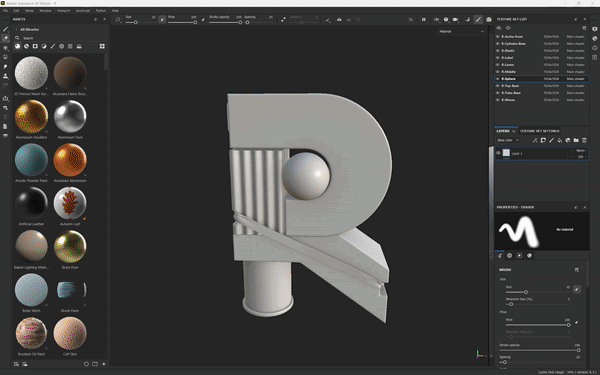Adjust the Flow slider in top toolbar
Image resolution: width=600 pixels, height=375 pixels.
(x=182, y=23)
